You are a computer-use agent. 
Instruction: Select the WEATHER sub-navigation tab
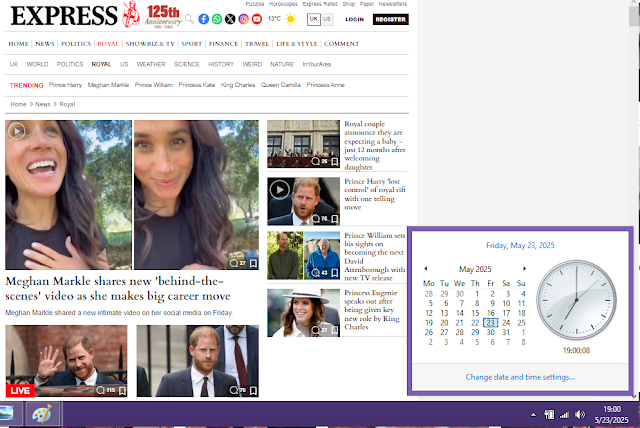coord(151,64)
